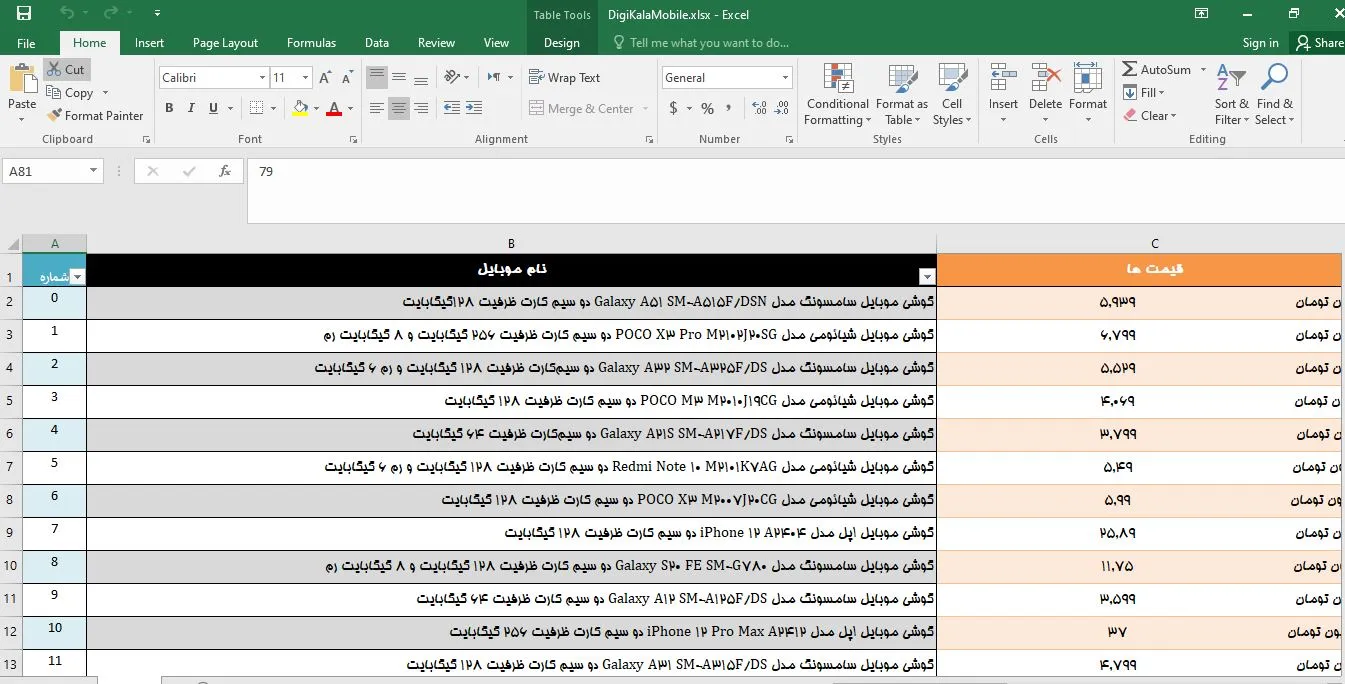Click the Name Box showing A81
Screen dimensions: 1345x684
tap(45, 171)
